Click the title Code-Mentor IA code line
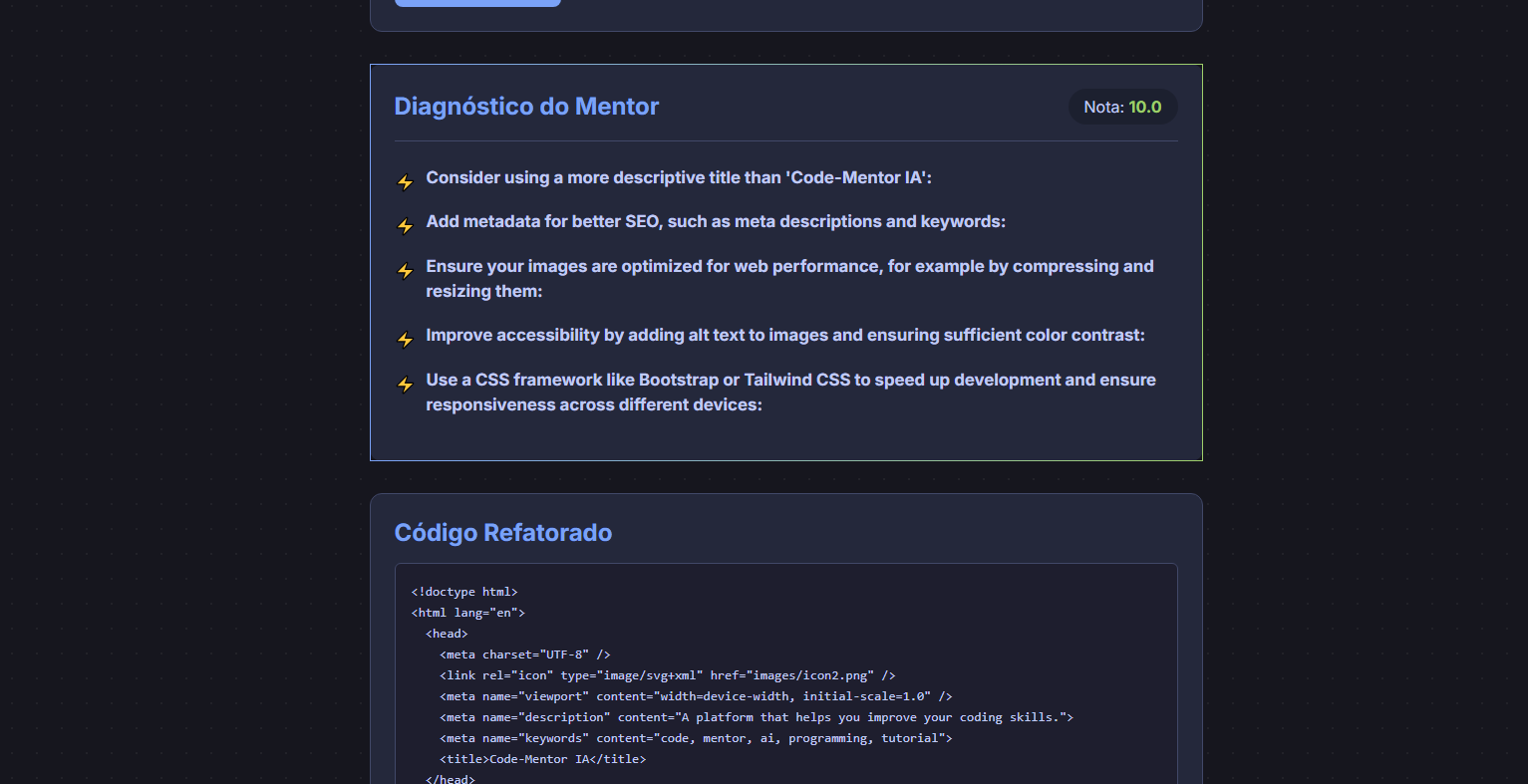 (x=542, y=759)
